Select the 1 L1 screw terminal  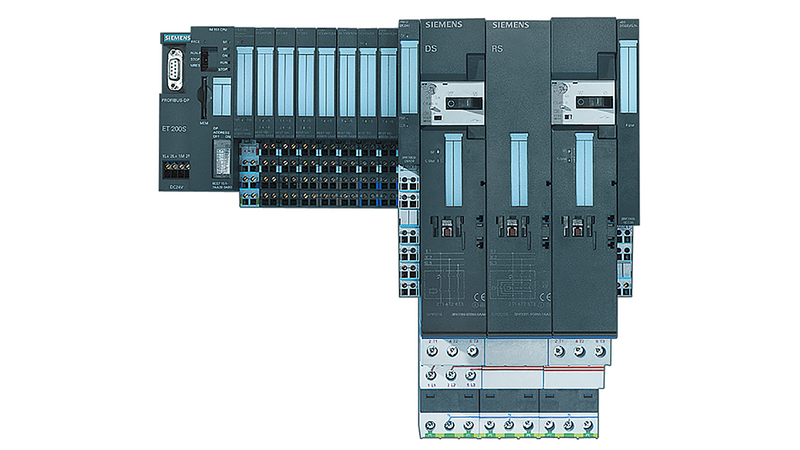(431, 376)
